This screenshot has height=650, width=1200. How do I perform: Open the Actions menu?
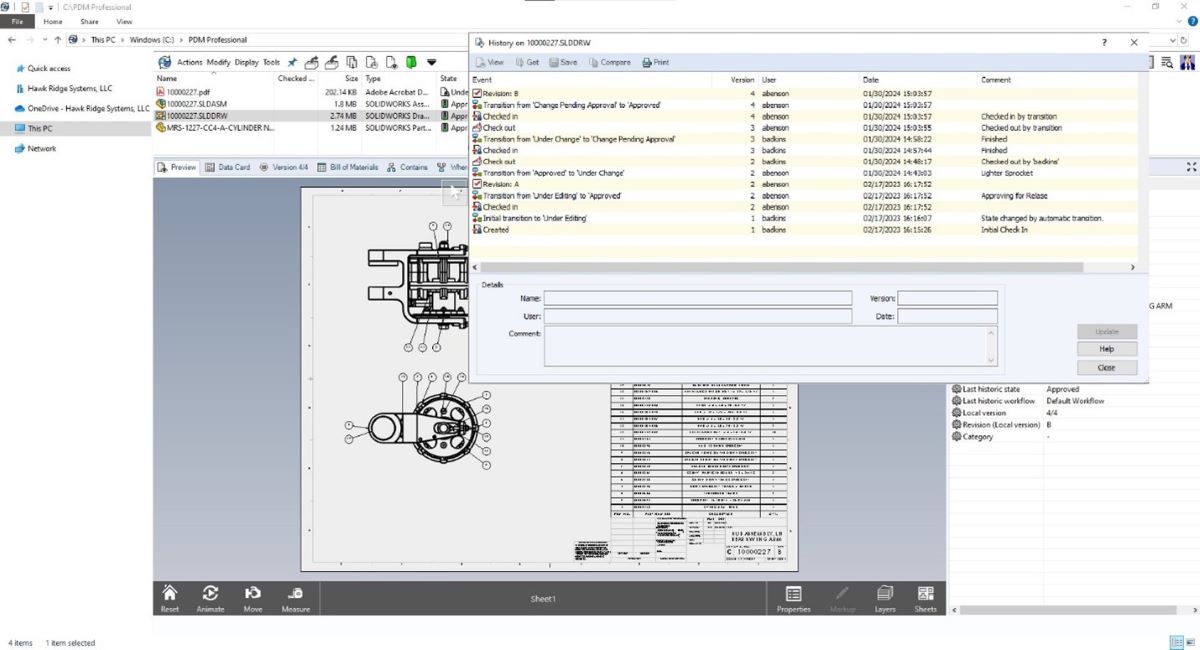190,62
